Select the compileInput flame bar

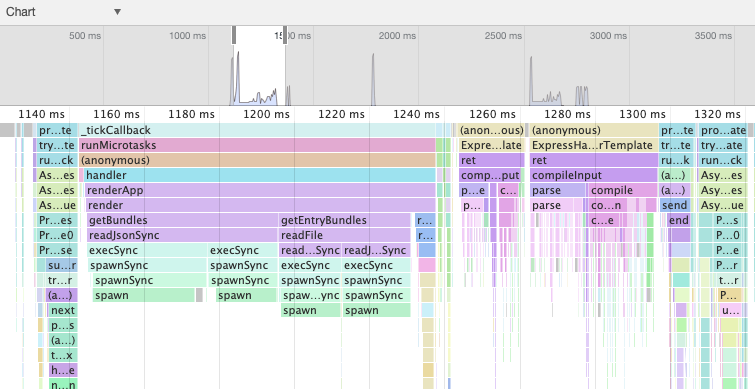coord(594,175)
